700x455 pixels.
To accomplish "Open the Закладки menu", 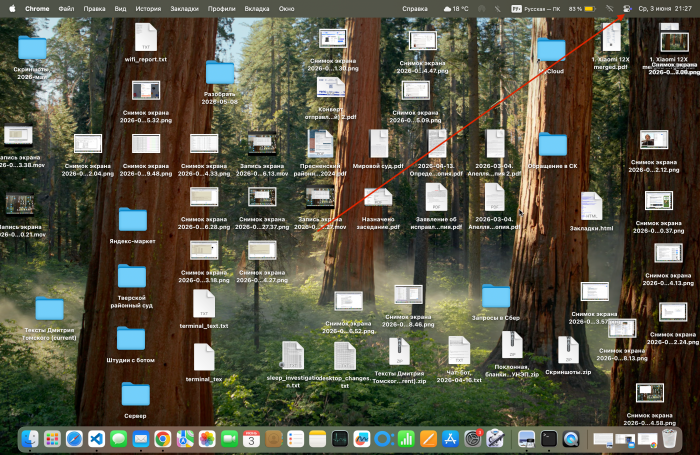I will [x=184, y=8].
